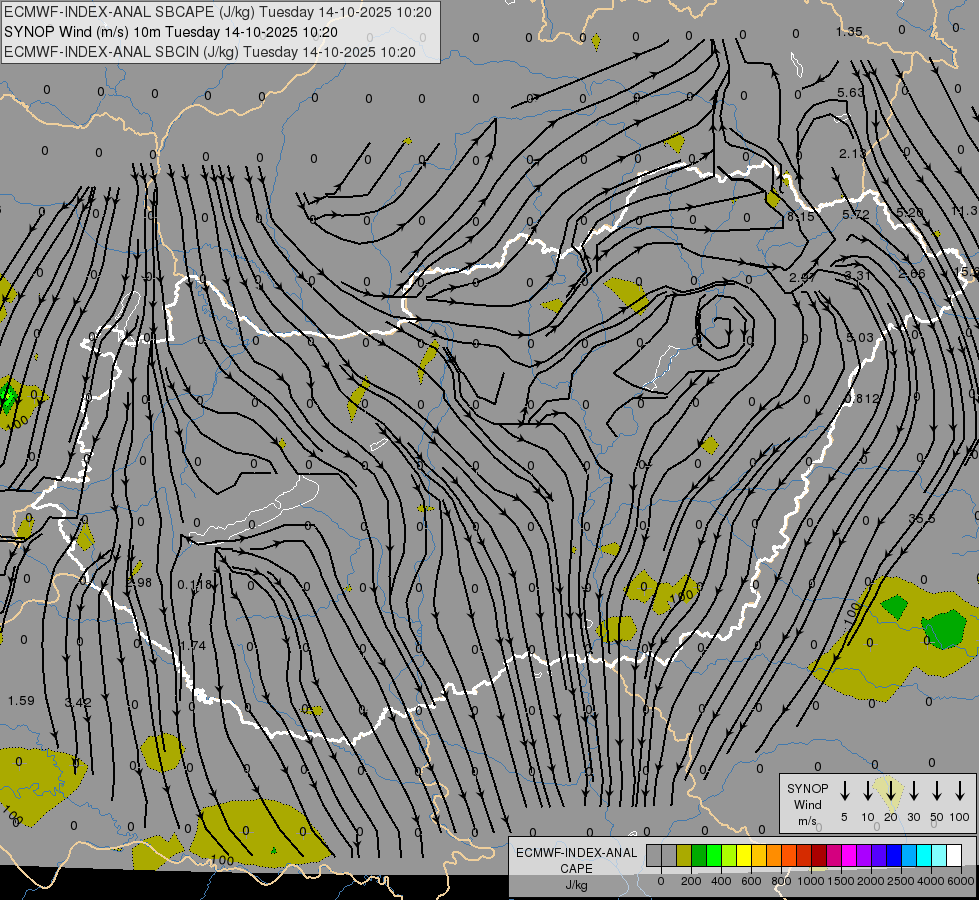Click the blue 2500 J/kg CAPE swatch
979x900 pixels.
(x=894, y=855)
